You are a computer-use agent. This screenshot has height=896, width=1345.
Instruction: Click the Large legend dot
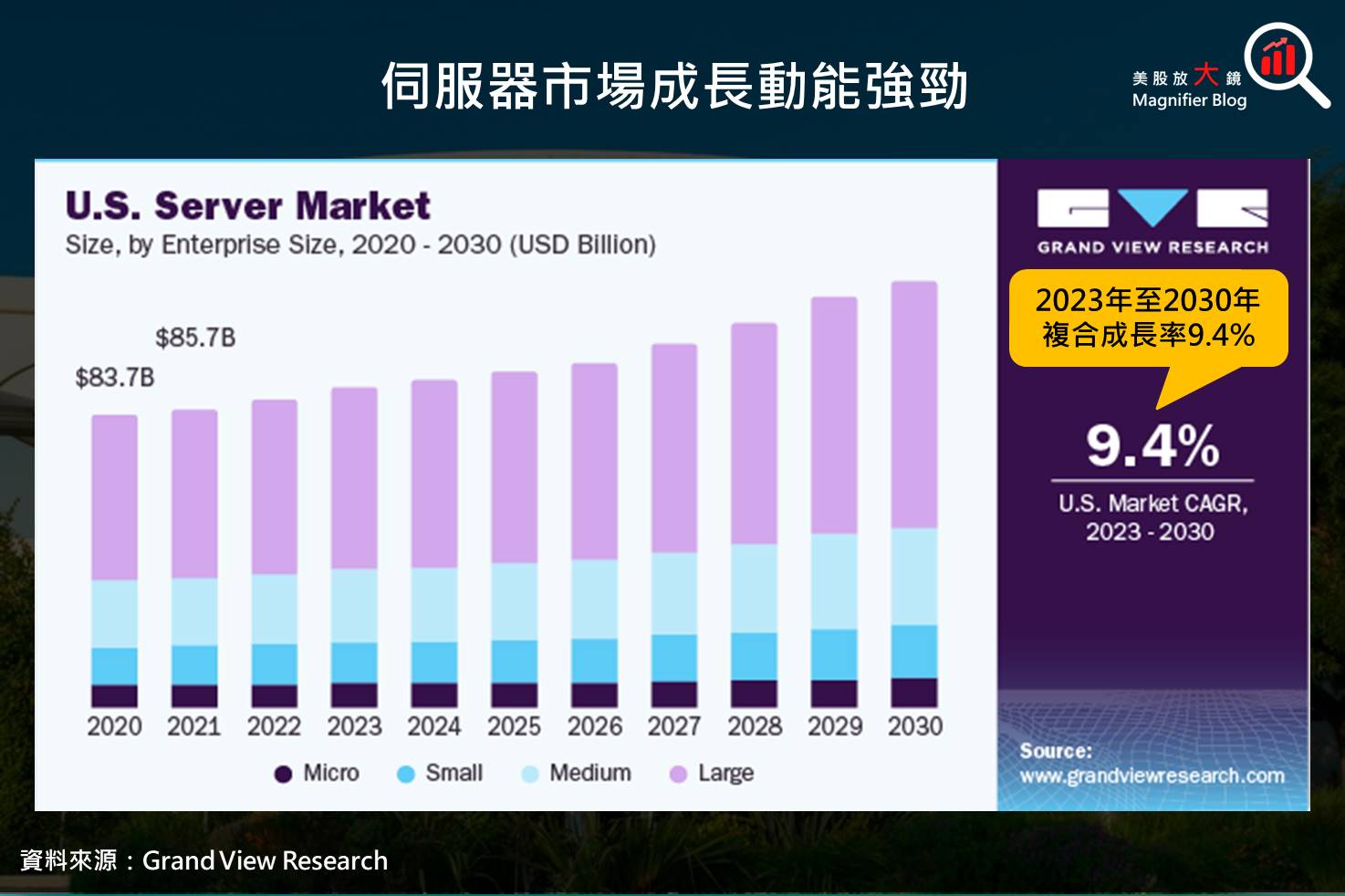[678, 774]
